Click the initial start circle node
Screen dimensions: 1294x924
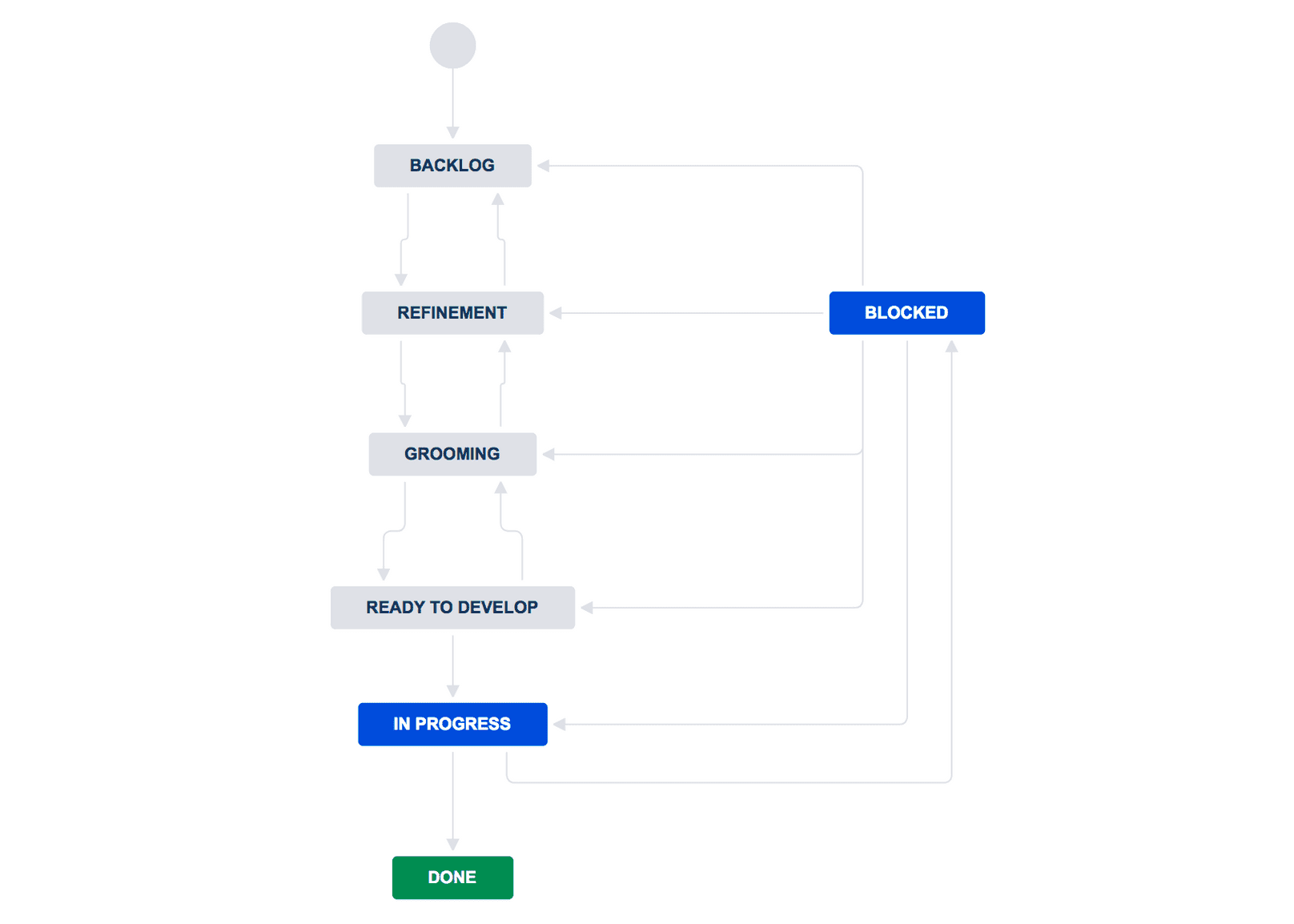click(x=452, y=46)
